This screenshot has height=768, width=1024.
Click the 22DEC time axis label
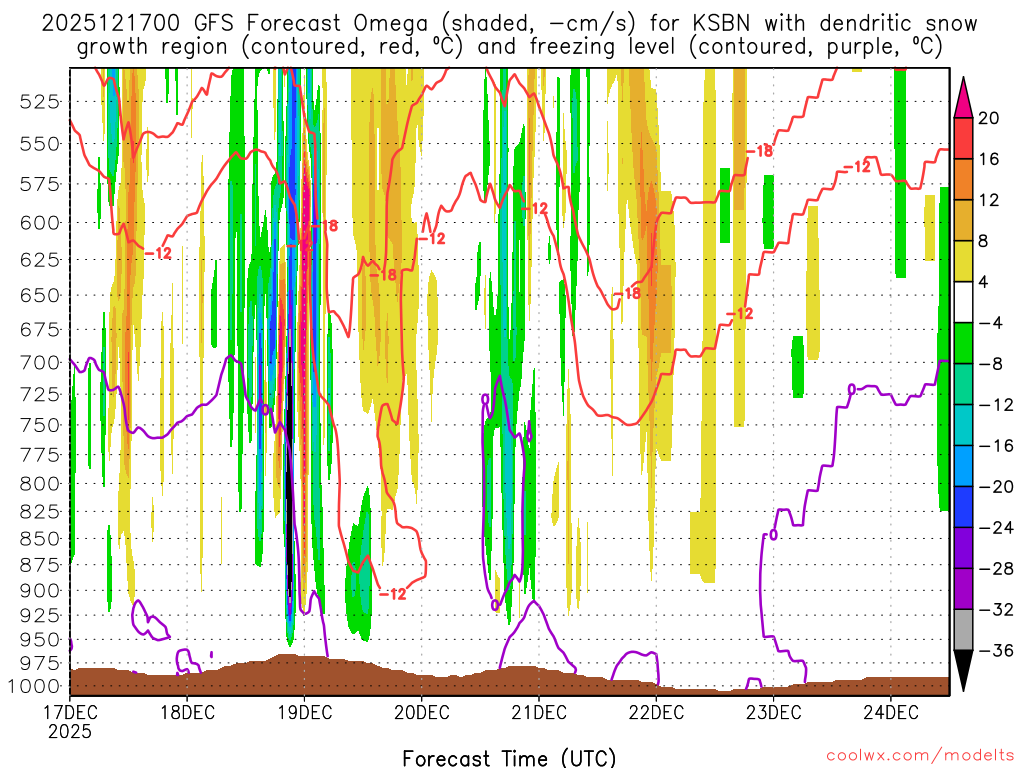[x=656, y=712]
